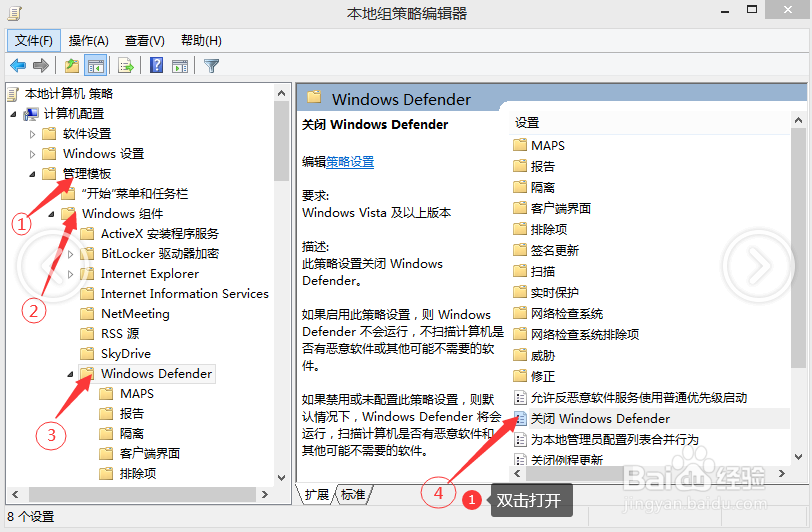Switch to the 标准 tab
The width and height of the screenshot is (812, 532).
[x=354, y=495]
